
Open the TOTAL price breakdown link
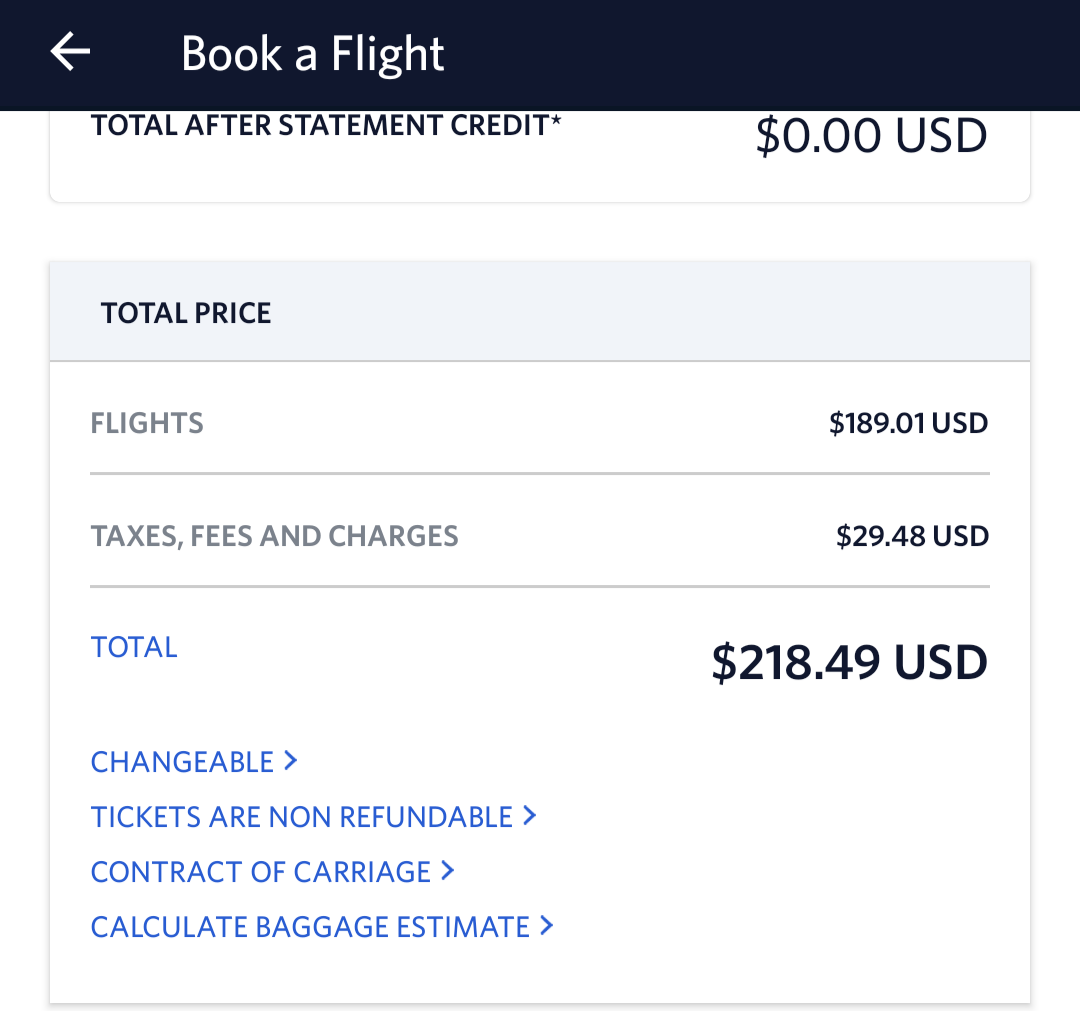coord(134,647)
